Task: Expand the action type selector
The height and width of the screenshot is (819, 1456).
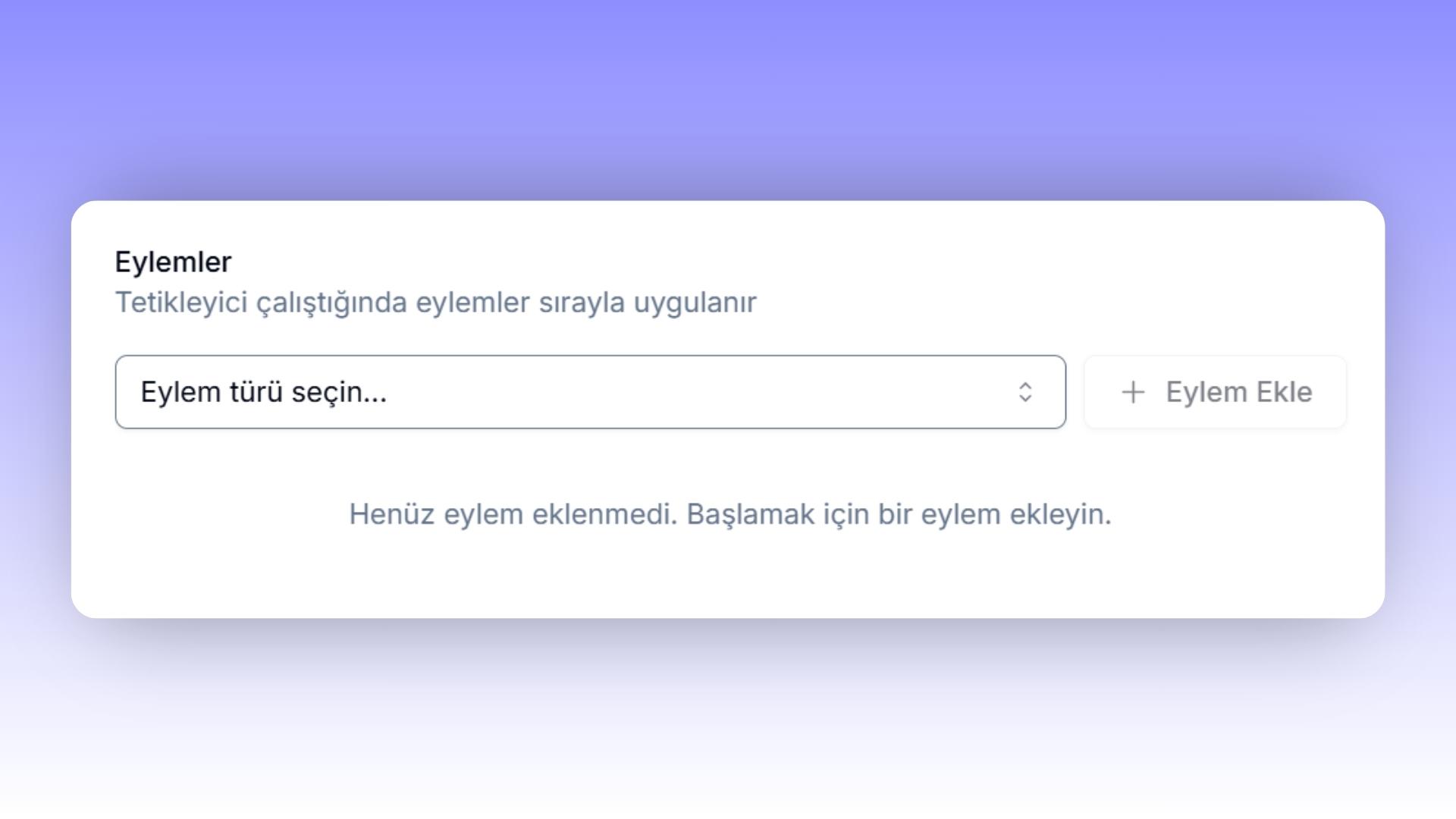Action: 590,392
